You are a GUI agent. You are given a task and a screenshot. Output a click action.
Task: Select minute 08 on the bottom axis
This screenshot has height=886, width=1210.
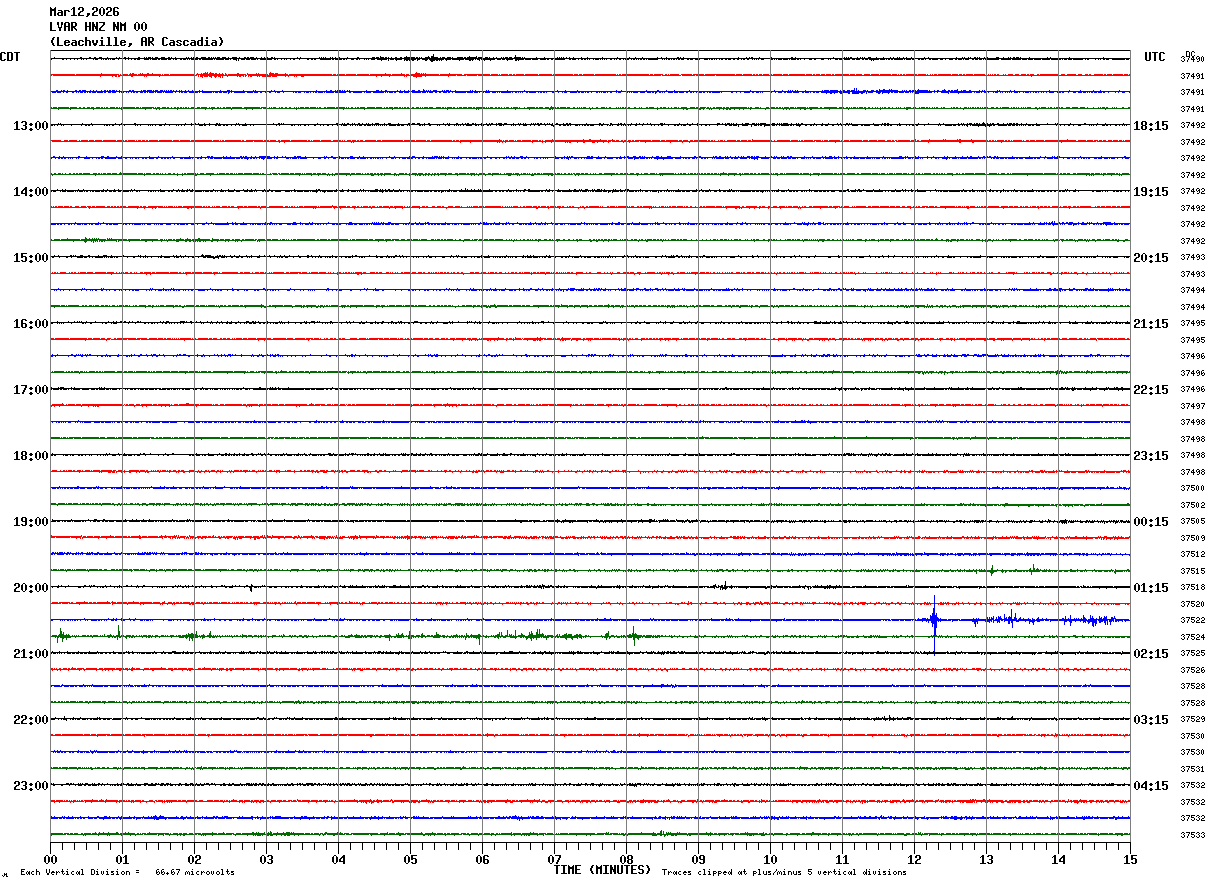tap(626, 859)
